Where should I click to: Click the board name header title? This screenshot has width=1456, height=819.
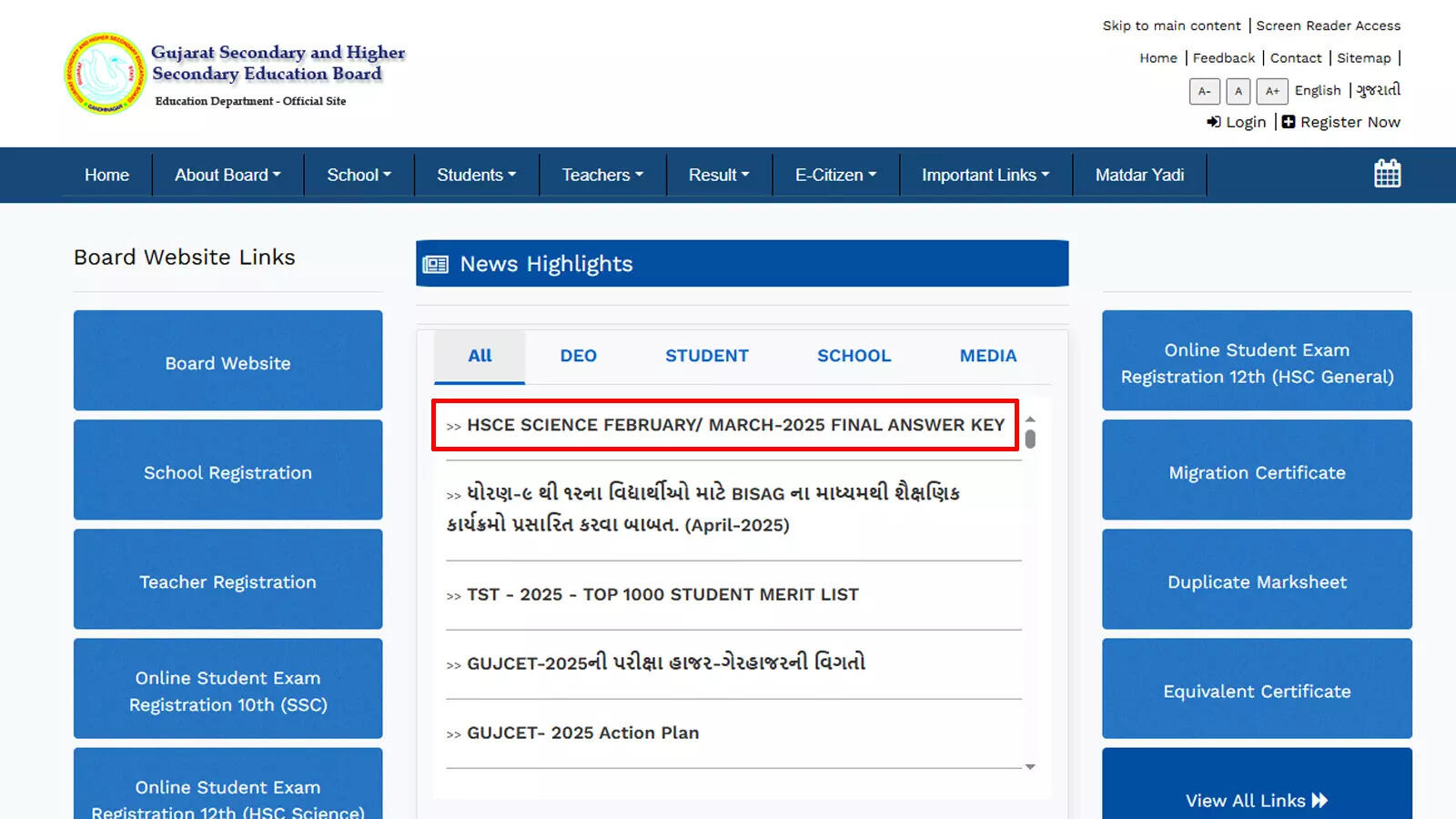278,63
